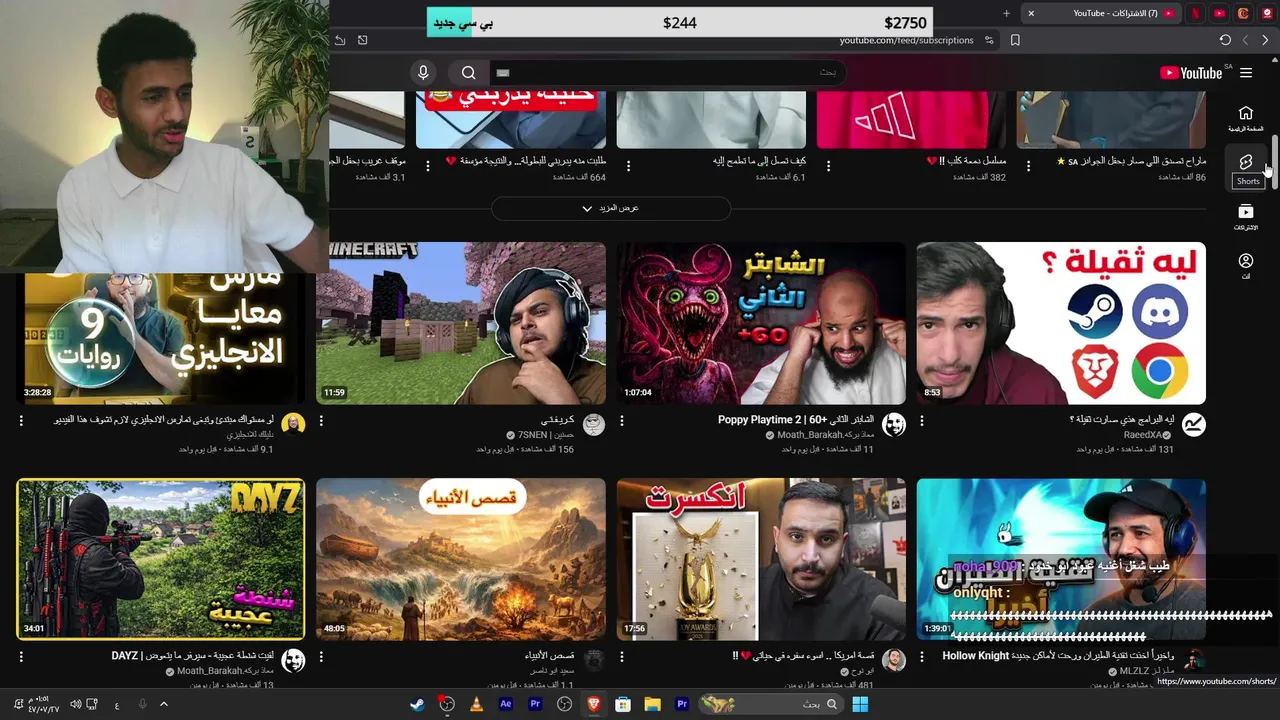The image size is (1280, 720).
Task: Open the YouTube hamburger guide menu
Action: click(1246, 73)
